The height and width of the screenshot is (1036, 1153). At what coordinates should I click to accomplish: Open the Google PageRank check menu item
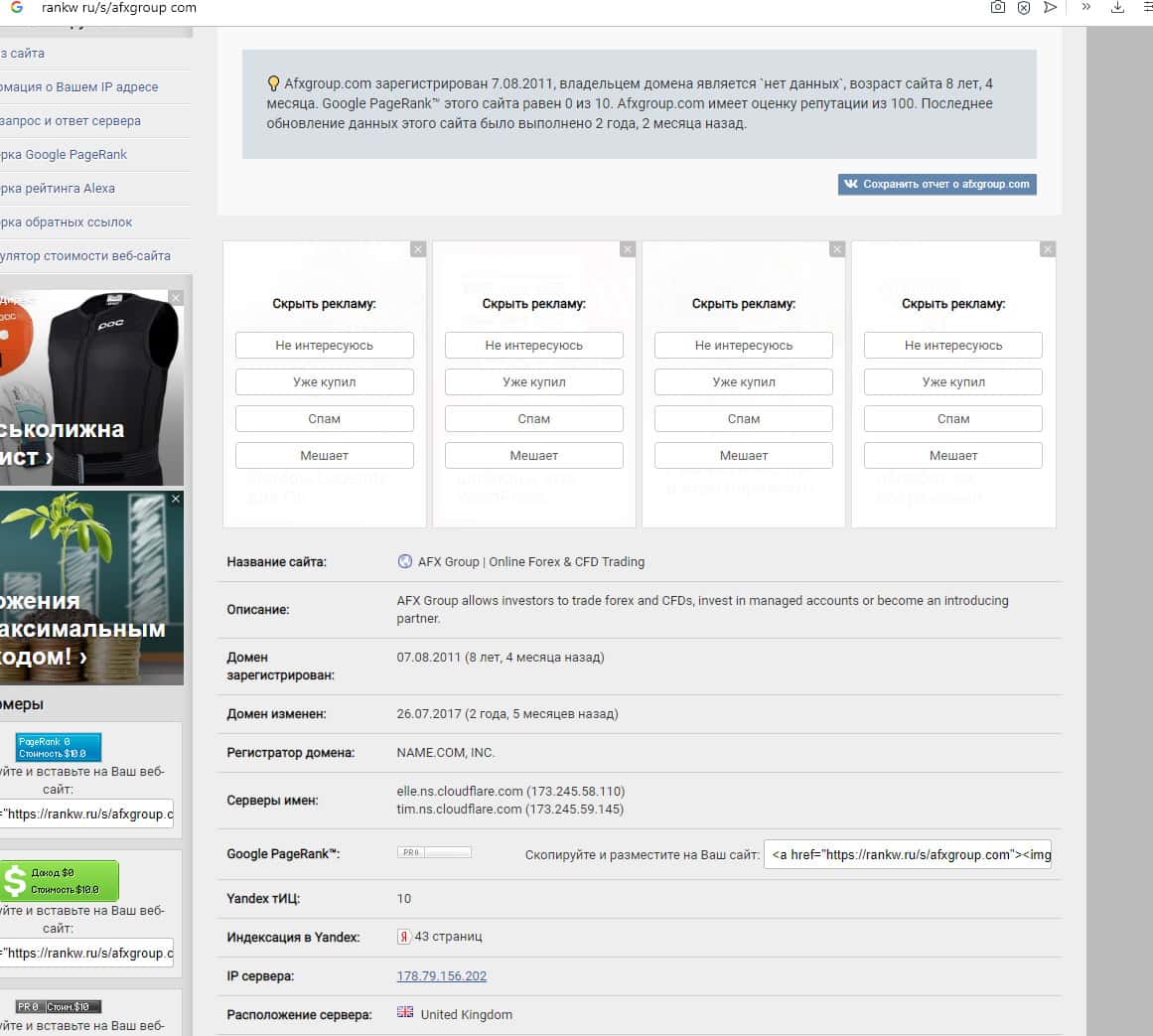point(66,155)
